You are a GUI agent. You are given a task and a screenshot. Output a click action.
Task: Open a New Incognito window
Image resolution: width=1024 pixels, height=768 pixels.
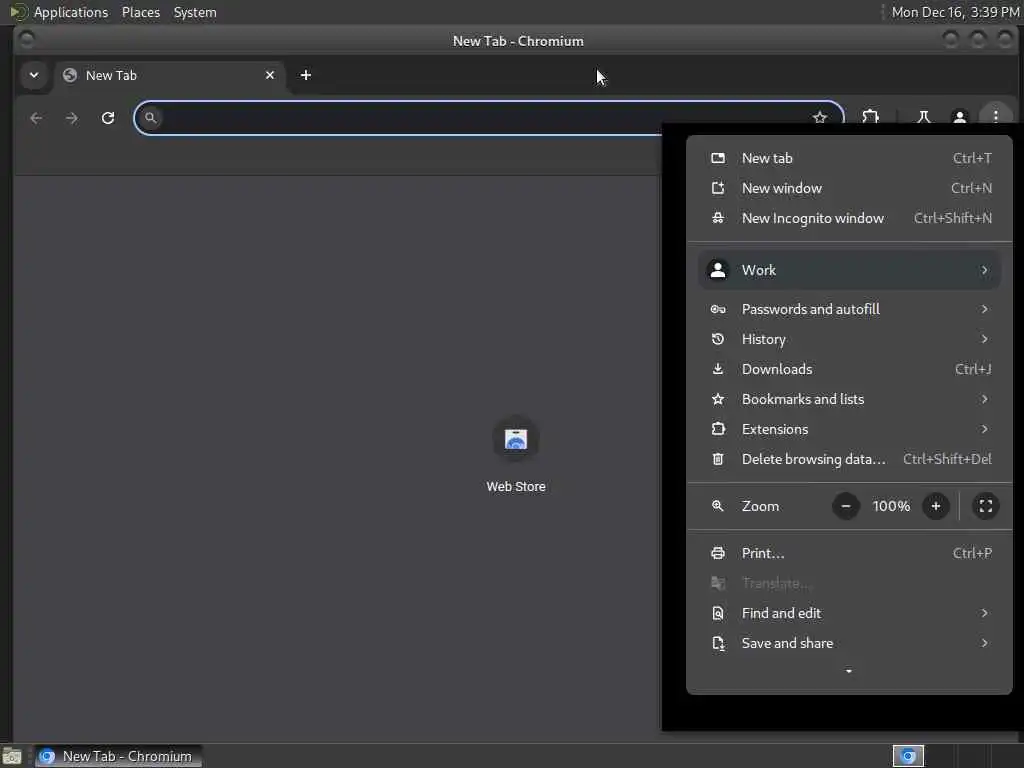click(x=849, y=218)
